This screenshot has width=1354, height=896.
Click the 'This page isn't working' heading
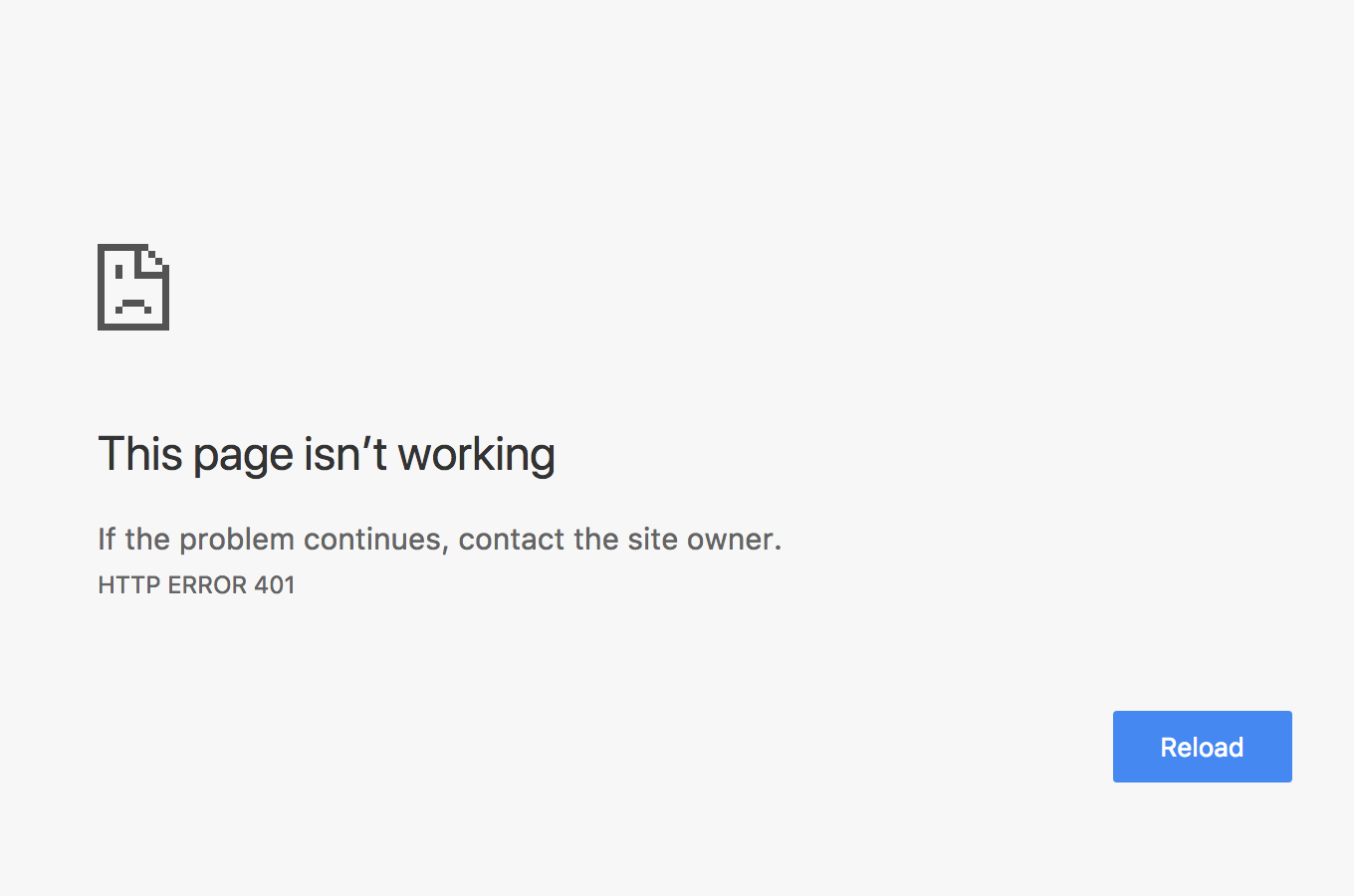pos(327,455)
